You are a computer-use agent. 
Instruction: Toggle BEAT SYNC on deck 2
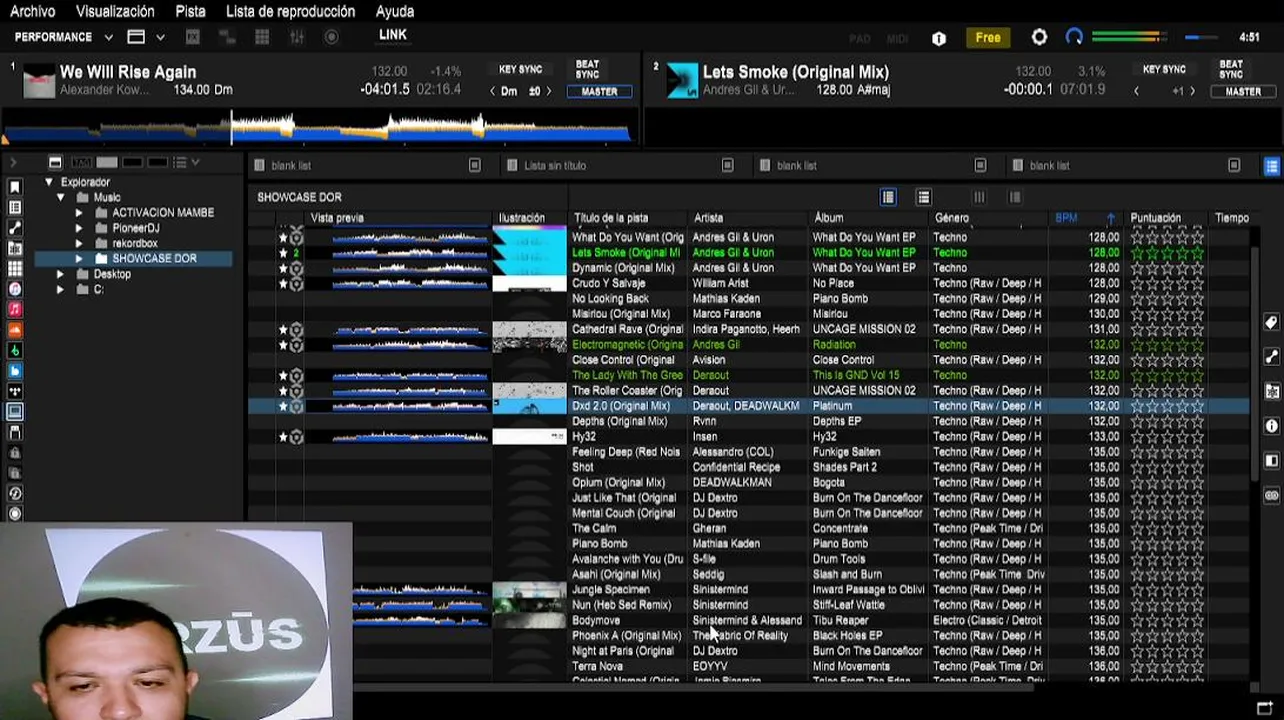pyautogui.click(x=1231, y=69)
